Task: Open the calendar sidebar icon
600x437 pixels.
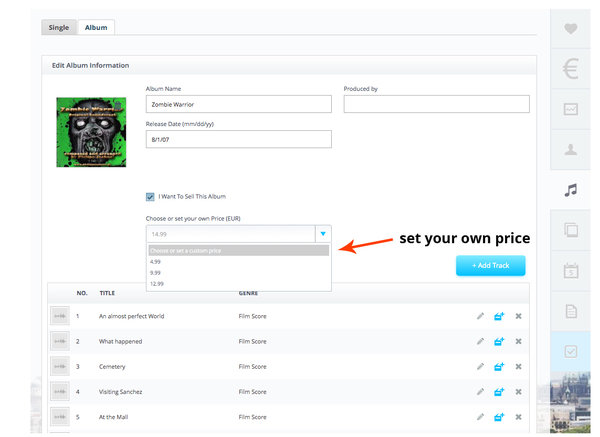Action: point(571,271)
